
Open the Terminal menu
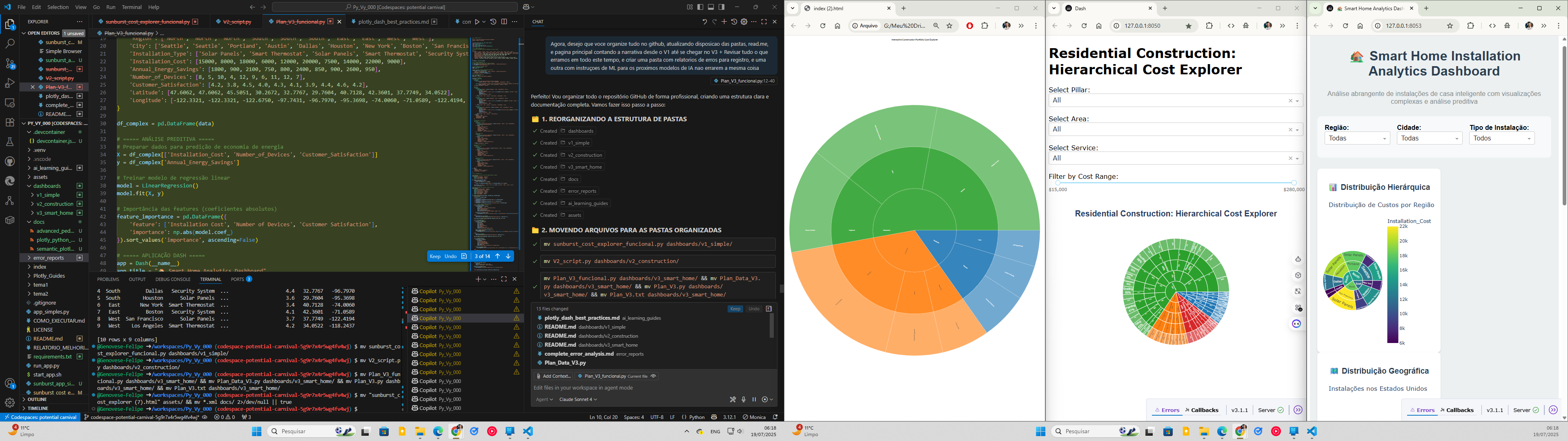[131, 7]
